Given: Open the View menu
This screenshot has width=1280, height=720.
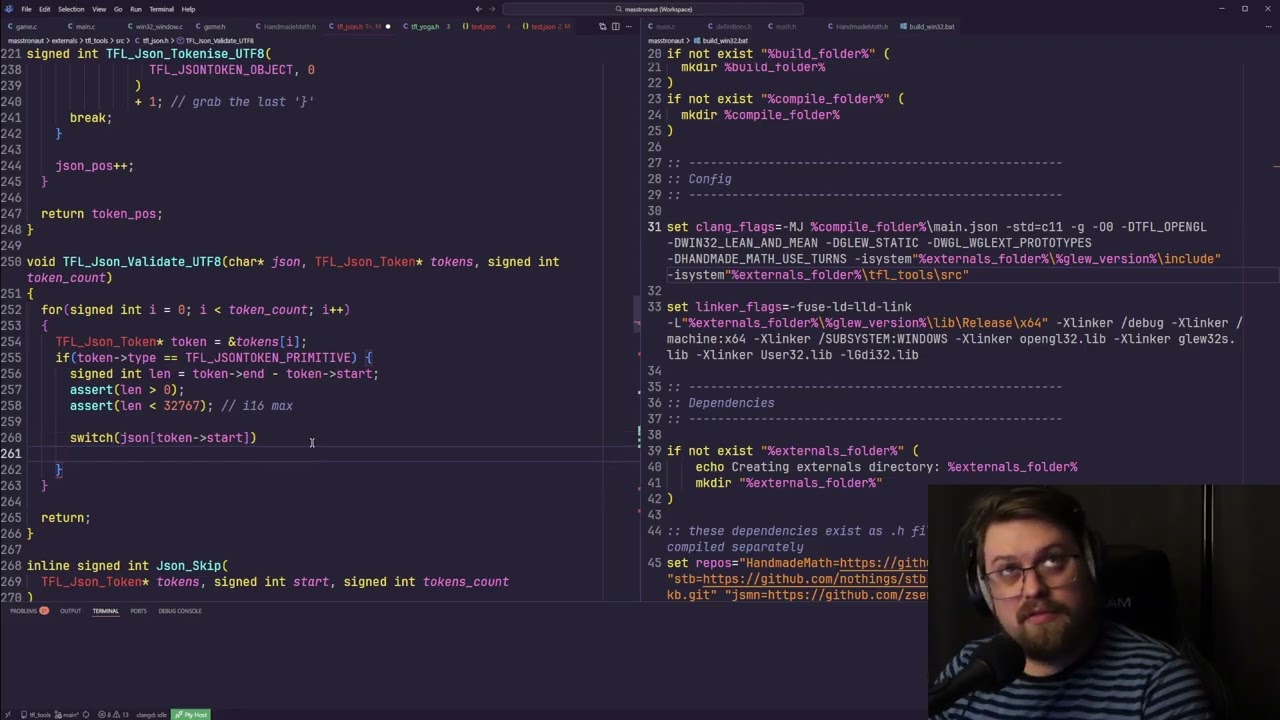Looking at the screenshot, I should [99, 9].
